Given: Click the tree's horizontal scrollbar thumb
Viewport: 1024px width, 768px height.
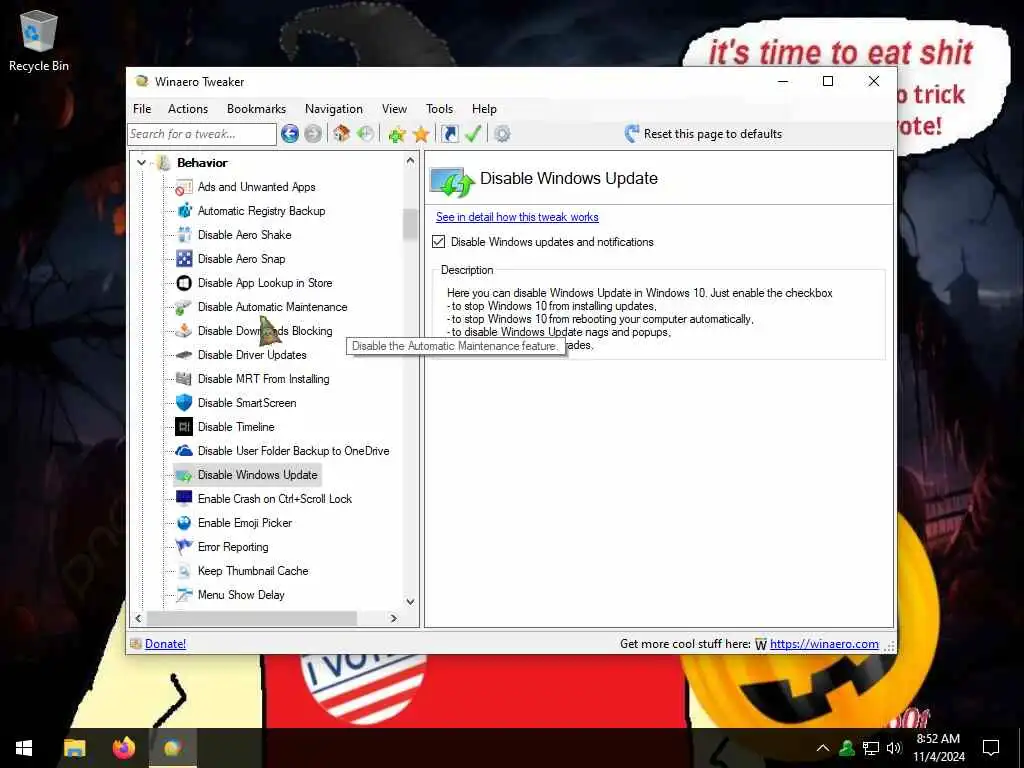Looking at the screenshot, I should point(251,618).
